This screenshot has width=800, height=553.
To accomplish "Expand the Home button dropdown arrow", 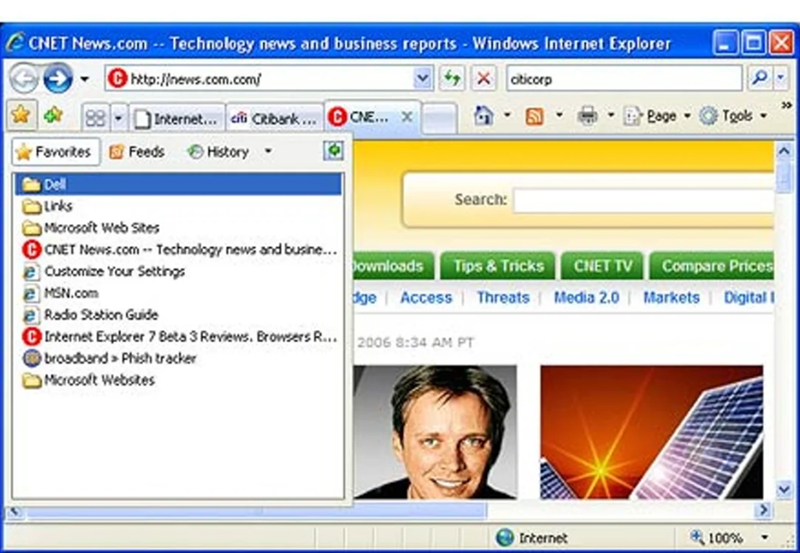I will tap(507, 116).
